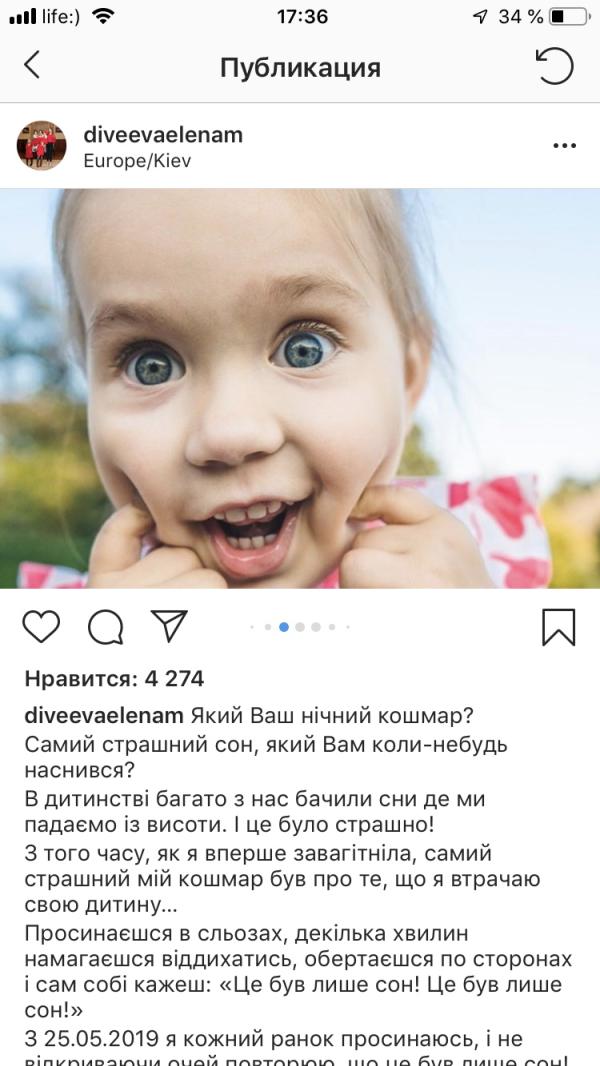Screen dimensions: 600x1066
Task: Open comments via speech bubble icon
Action: [x=105, y=626]
